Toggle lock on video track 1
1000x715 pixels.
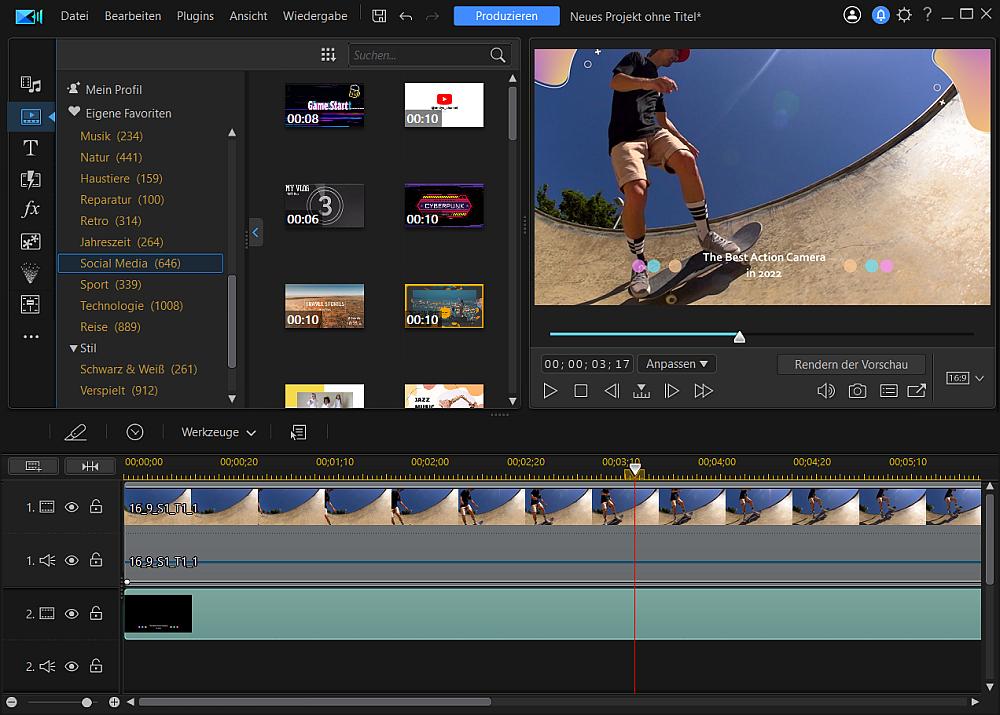(x=96, y=506)
